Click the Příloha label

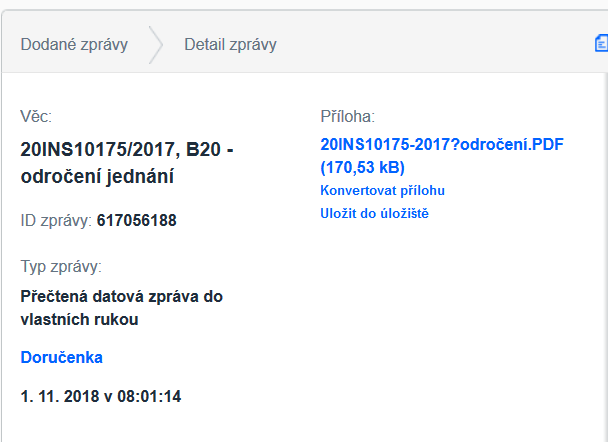[347, 117]
